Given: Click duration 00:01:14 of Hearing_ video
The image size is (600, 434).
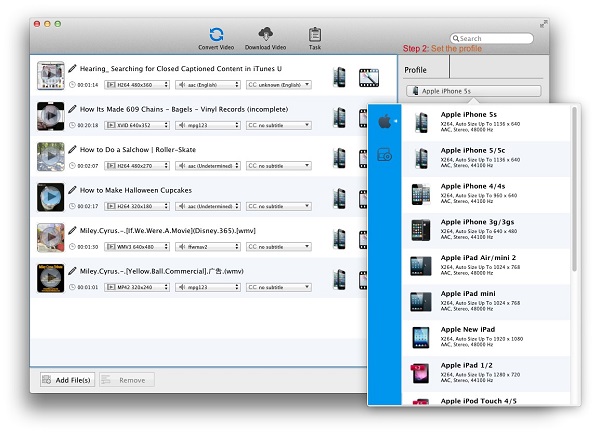Looking at the screenshot, I should [88, 85].
